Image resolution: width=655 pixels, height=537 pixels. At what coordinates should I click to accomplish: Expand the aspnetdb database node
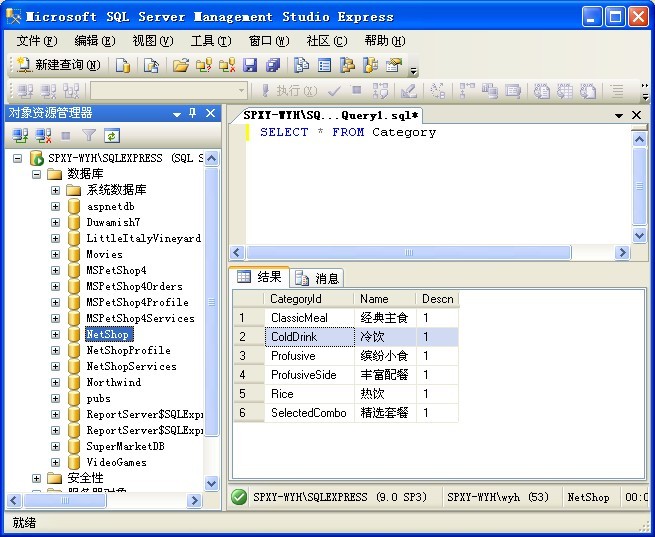(x=55, y=206)
